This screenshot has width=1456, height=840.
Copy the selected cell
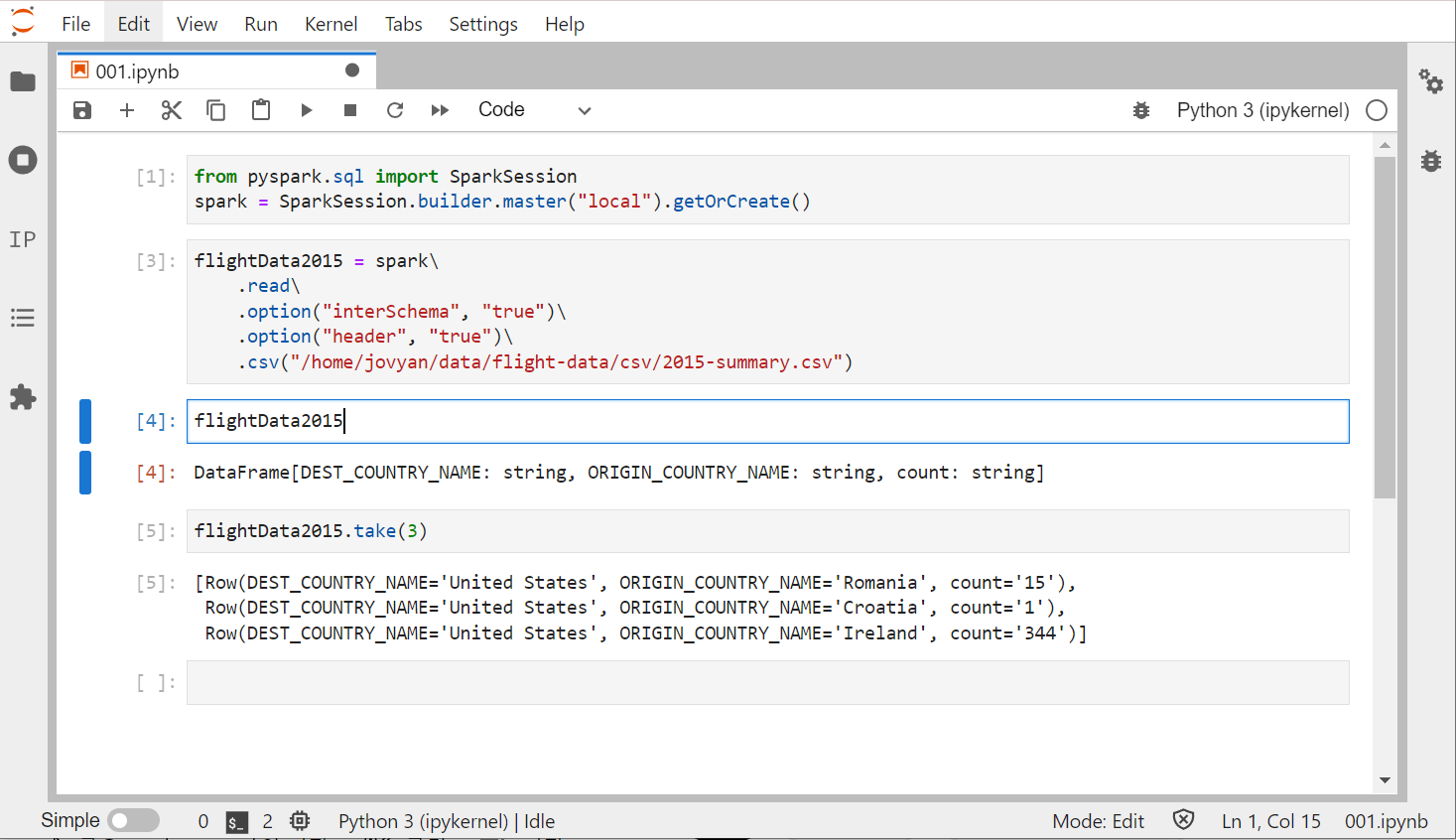(215, 110)
